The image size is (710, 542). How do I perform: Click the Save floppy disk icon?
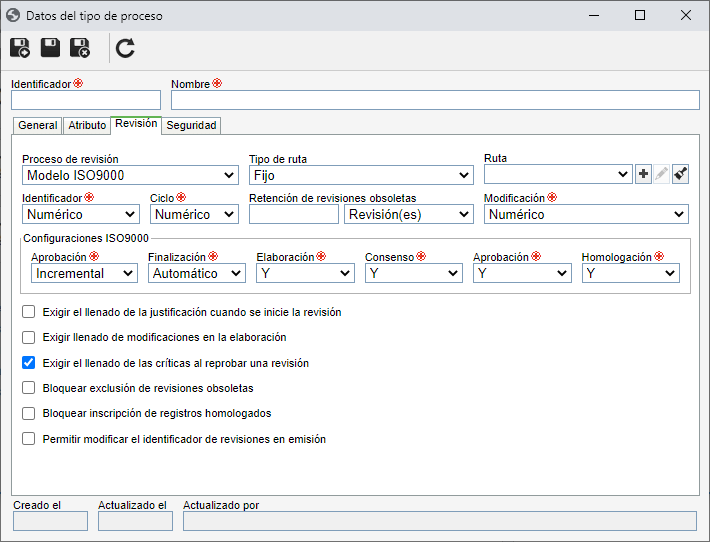[50, 48]
